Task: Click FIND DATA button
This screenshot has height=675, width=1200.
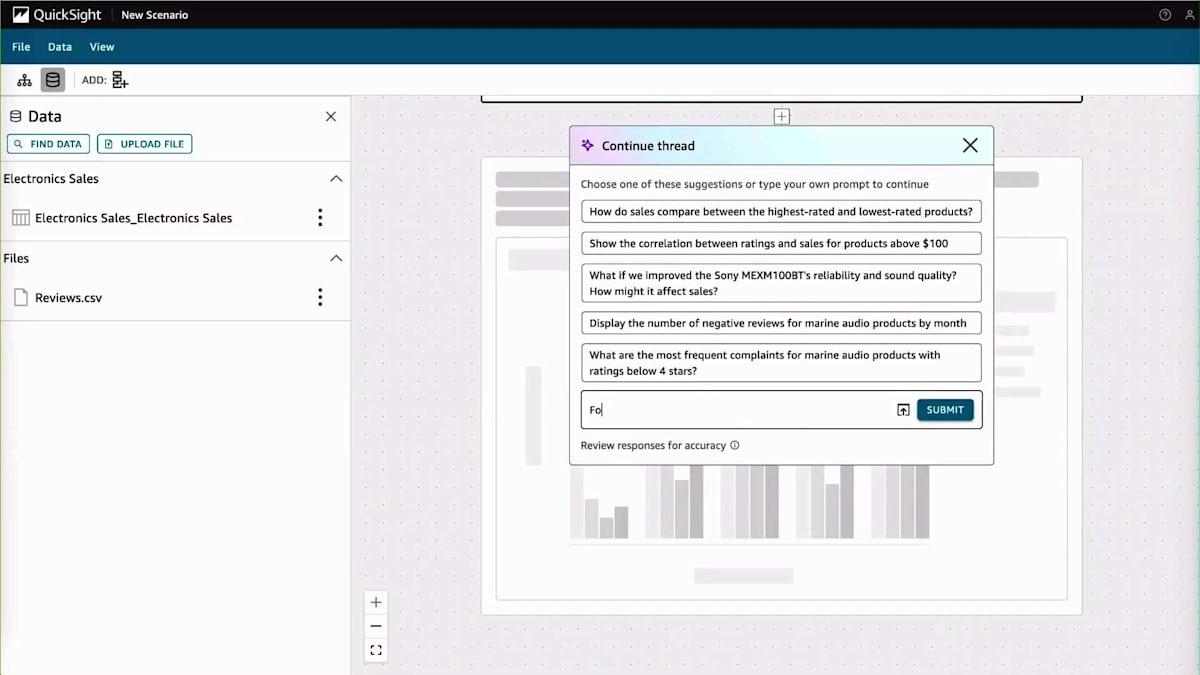Action: [x=48, y=144]
